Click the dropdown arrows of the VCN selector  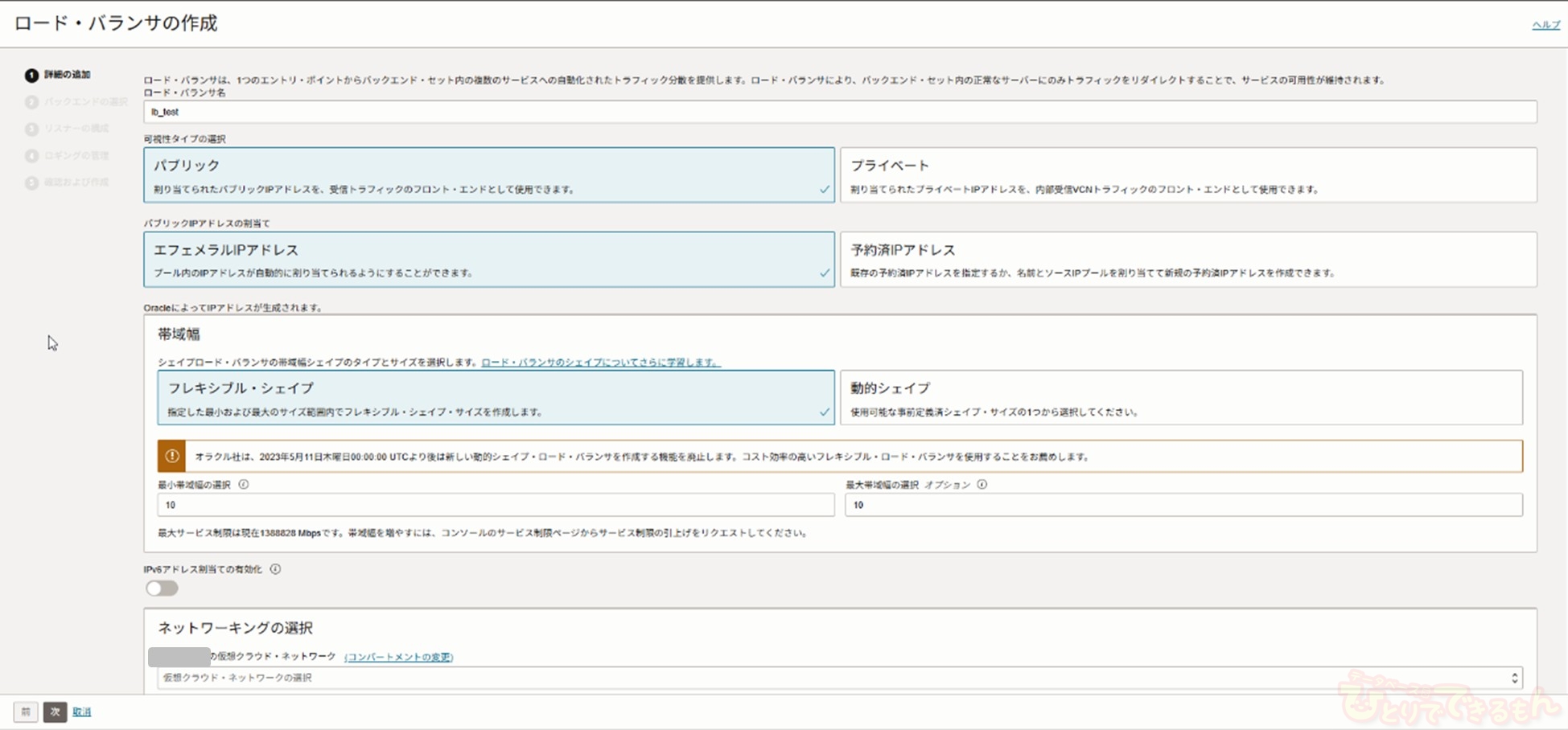tap(1514, 678)
